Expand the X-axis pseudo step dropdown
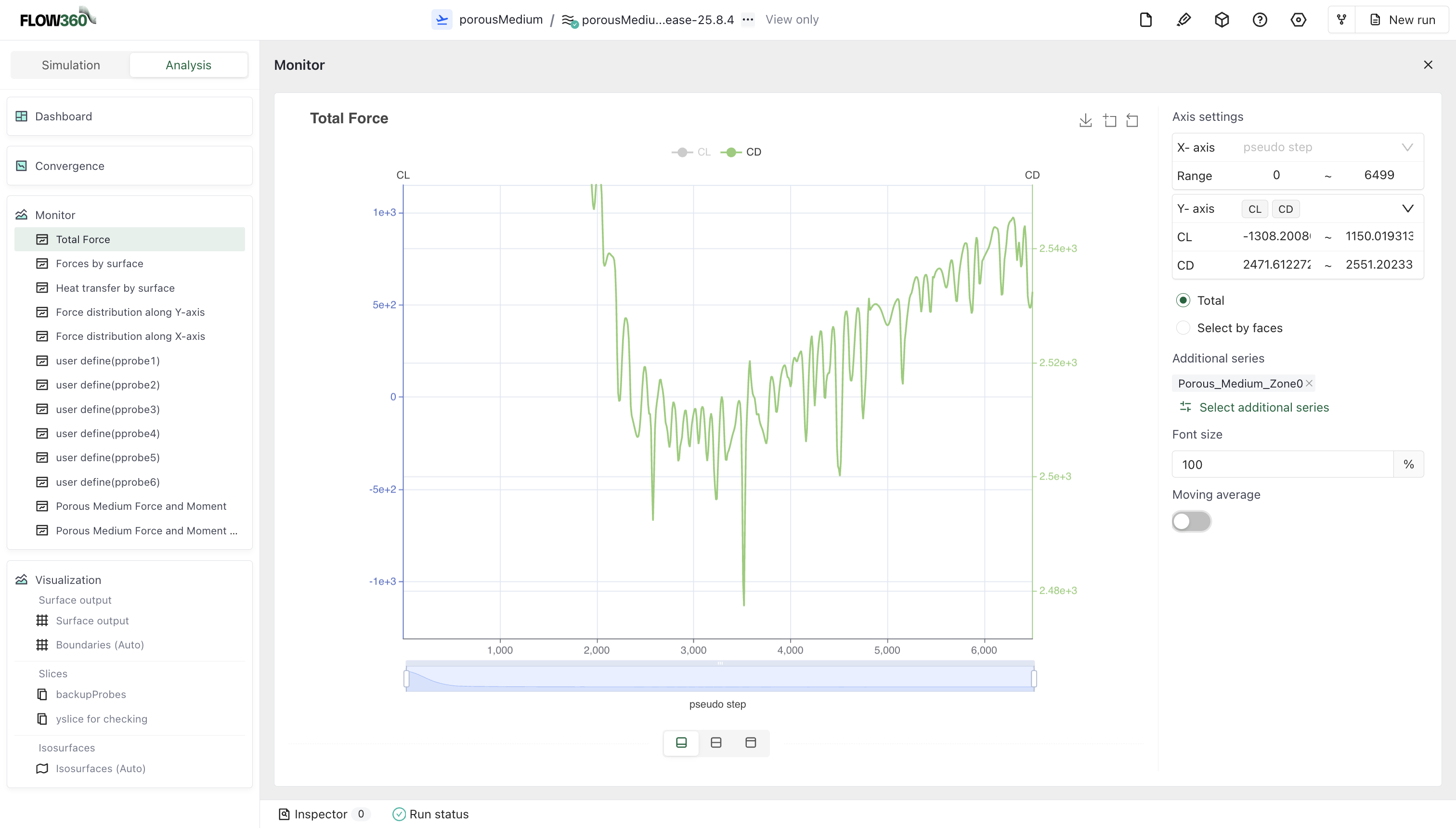 point(1407,147)
